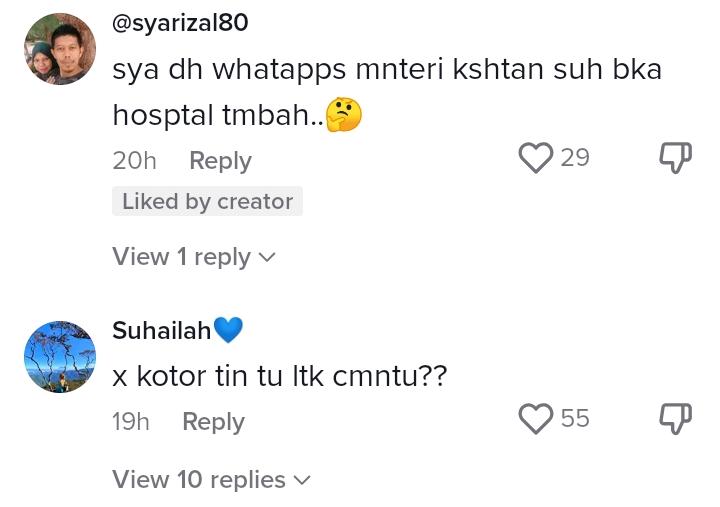The width and height of the screenshot is (720, 507).
Task: Click the blue heart beside Suhailah
Action: tap(228, 330)
